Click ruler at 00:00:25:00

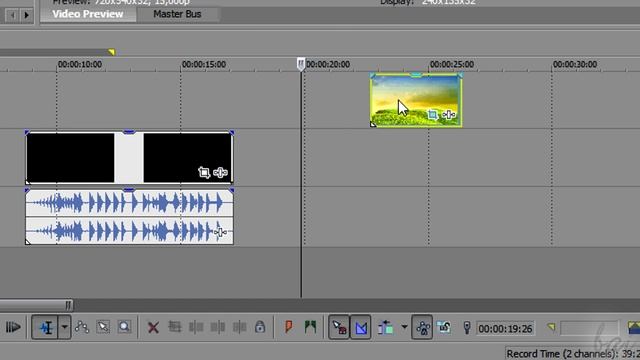click(x=452, y=64)
